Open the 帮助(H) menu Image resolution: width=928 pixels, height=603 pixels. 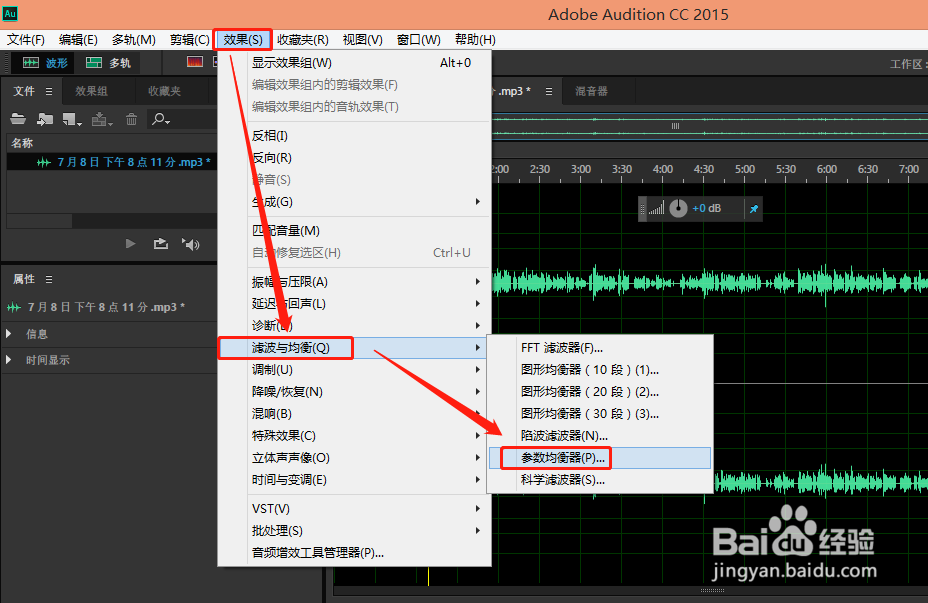pos(475,40)
